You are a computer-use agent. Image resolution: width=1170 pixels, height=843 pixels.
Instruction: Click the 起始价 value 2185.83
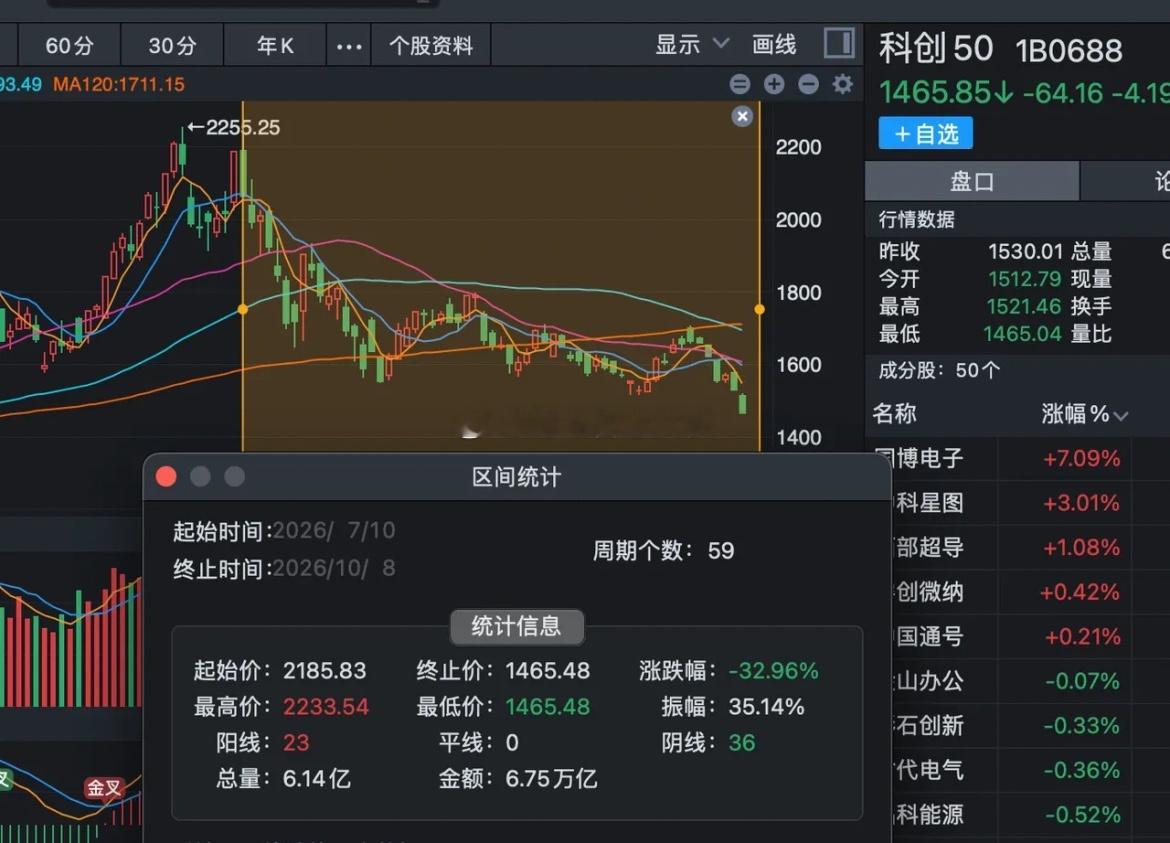click(x=325, y=671)
